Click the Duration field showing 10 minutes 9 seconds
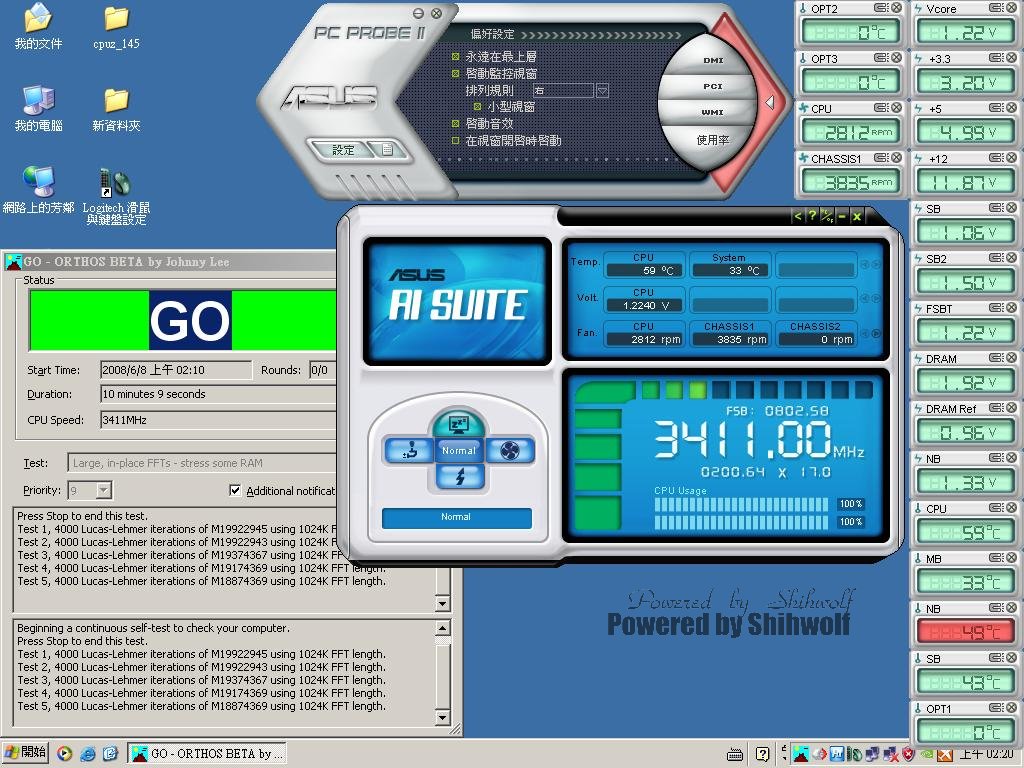The image size is (1024, 768). (218, 394)
